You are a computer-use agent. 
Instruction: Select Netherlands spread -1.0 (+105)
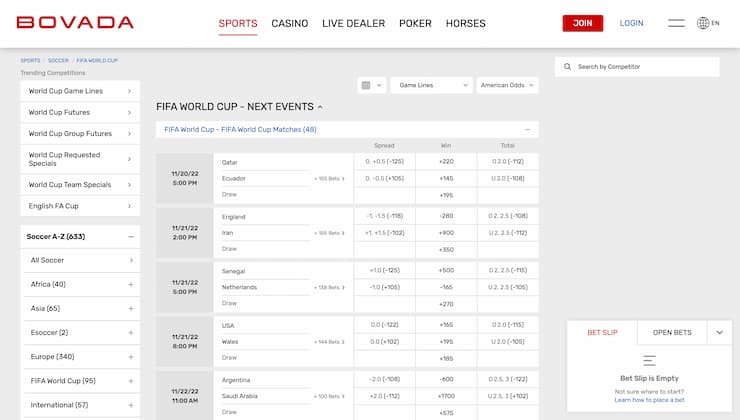tap(384, 287)
